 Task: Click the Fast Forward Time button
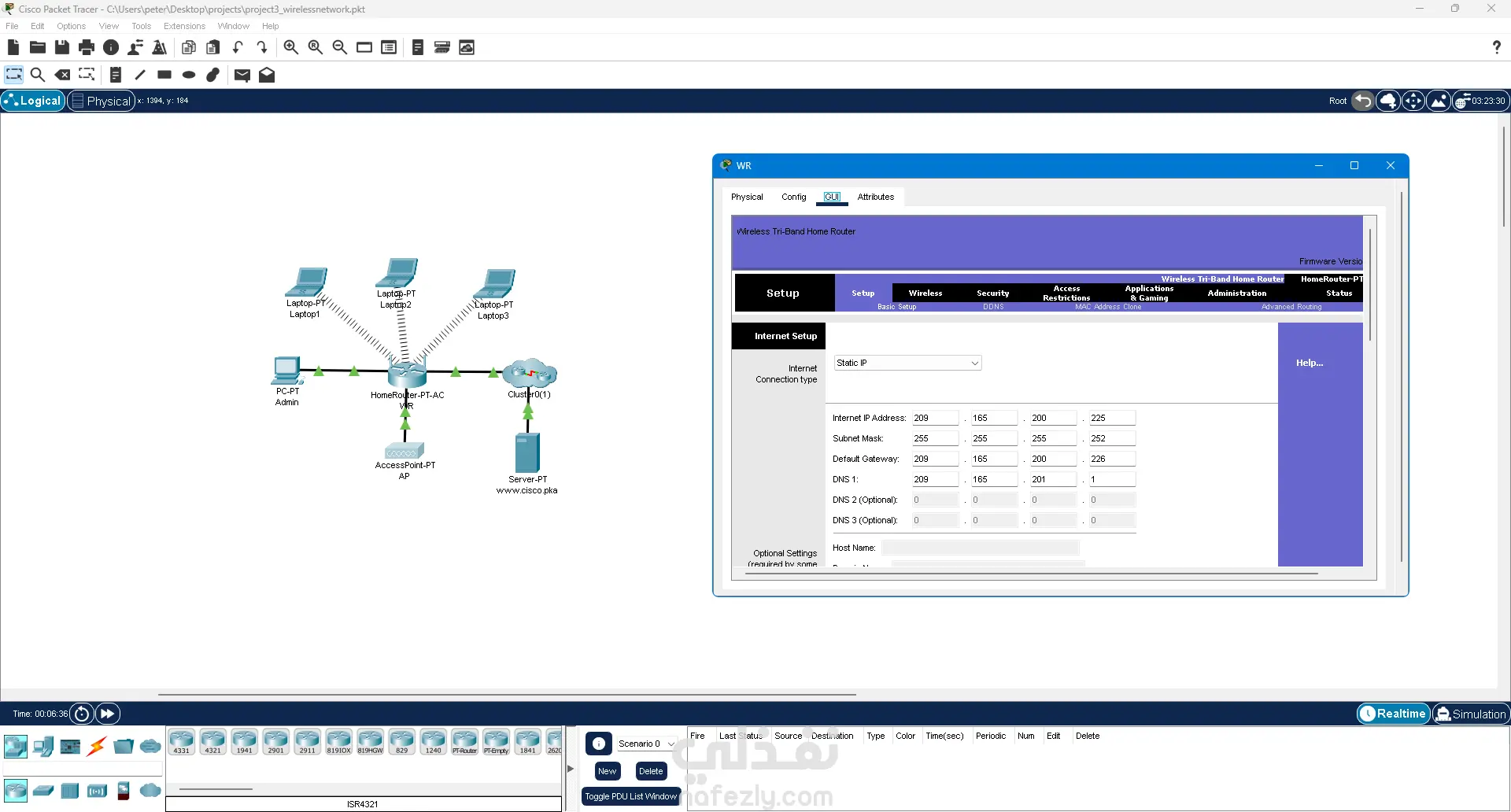[107, 714]
